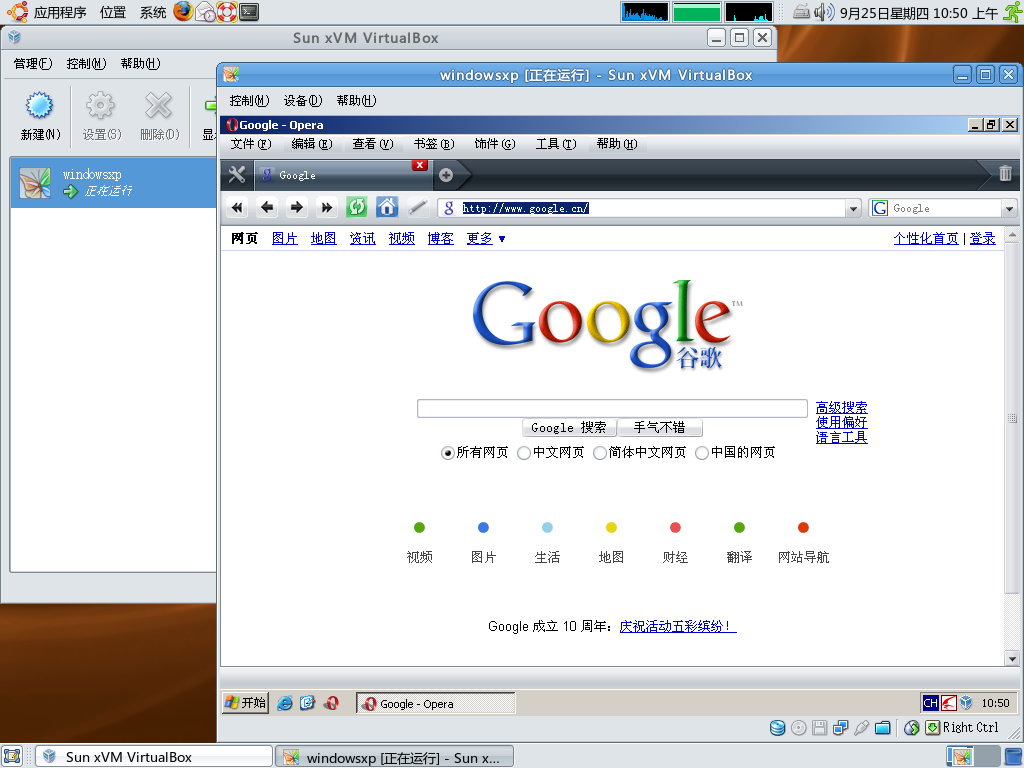The height and width of the screenshot is (768, 1024).
Task: Click the wand (password) icon in Opera toolbar
Action: 417,208
